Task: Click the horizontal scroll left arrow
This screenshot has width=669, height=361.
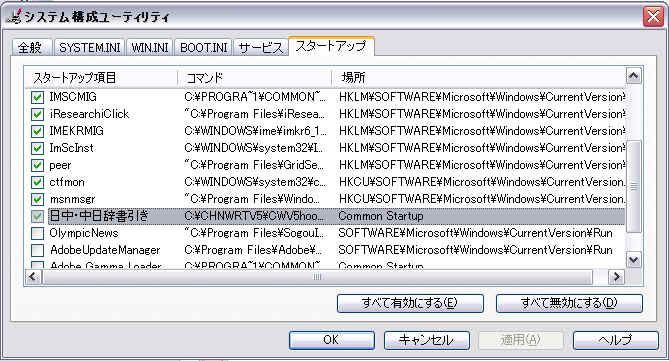Action: click(x=33, y=277)
